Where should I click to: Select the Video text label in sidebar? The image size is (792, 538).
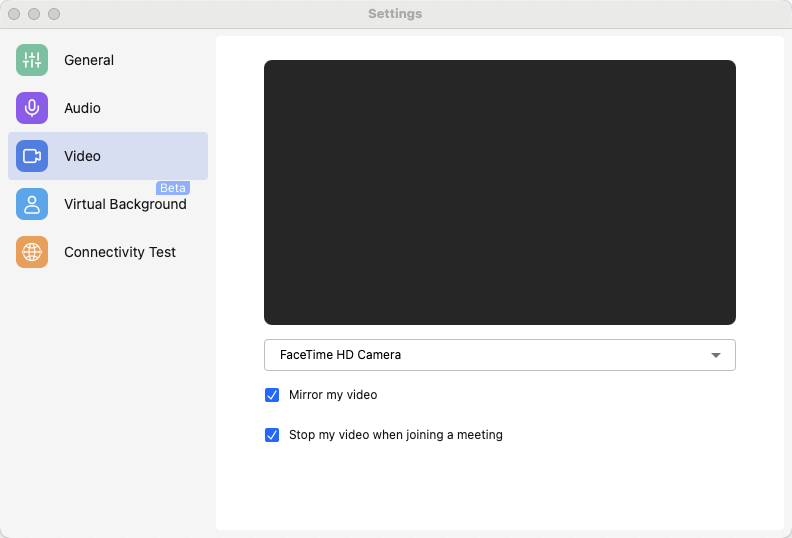pos(82,156)
